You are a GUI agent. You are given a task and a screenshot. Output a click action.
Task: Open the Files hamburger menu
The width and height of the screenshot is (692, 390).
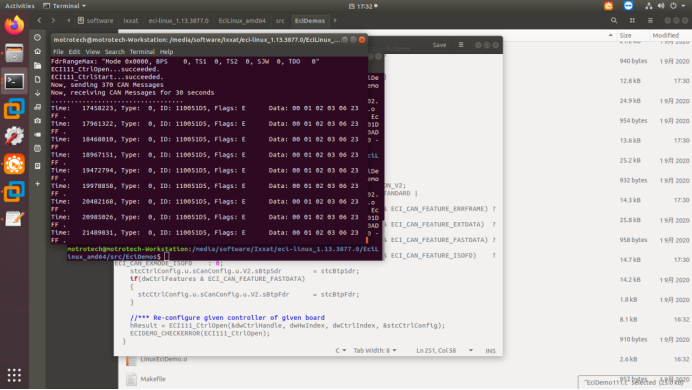[x=650, y=20]
